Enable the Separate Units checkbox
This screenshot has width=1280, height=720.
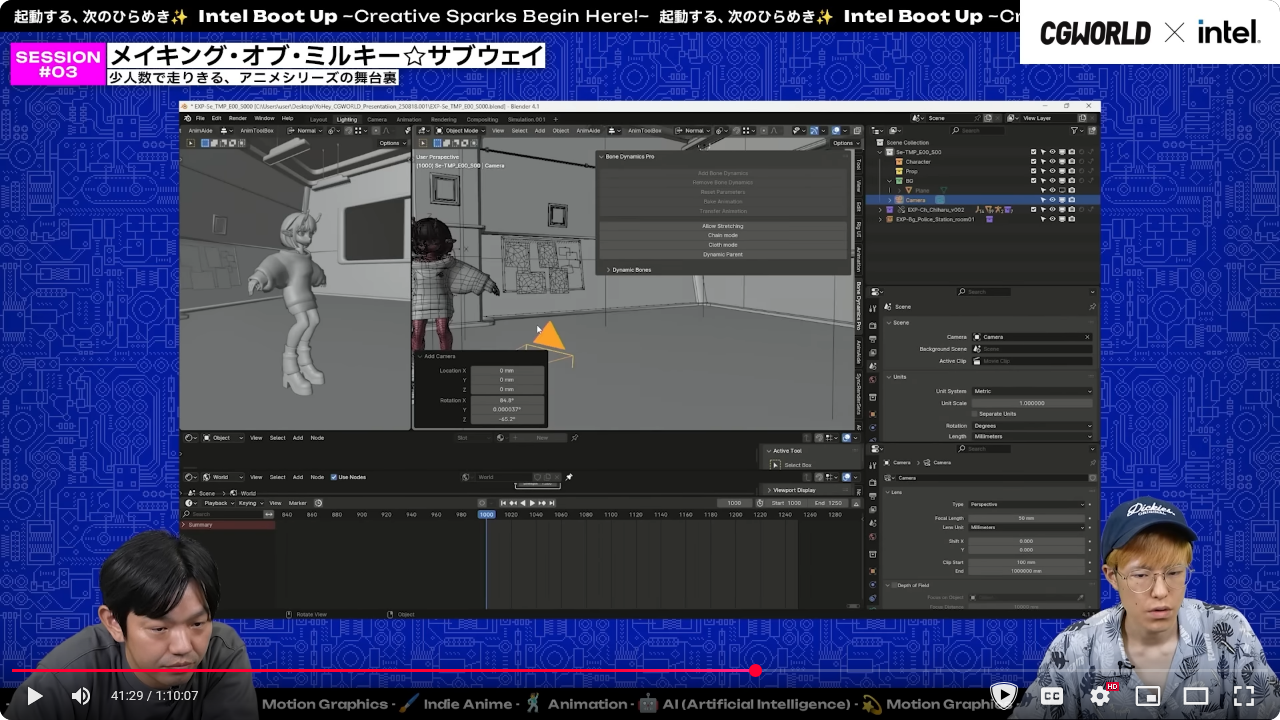coord(975,413)
